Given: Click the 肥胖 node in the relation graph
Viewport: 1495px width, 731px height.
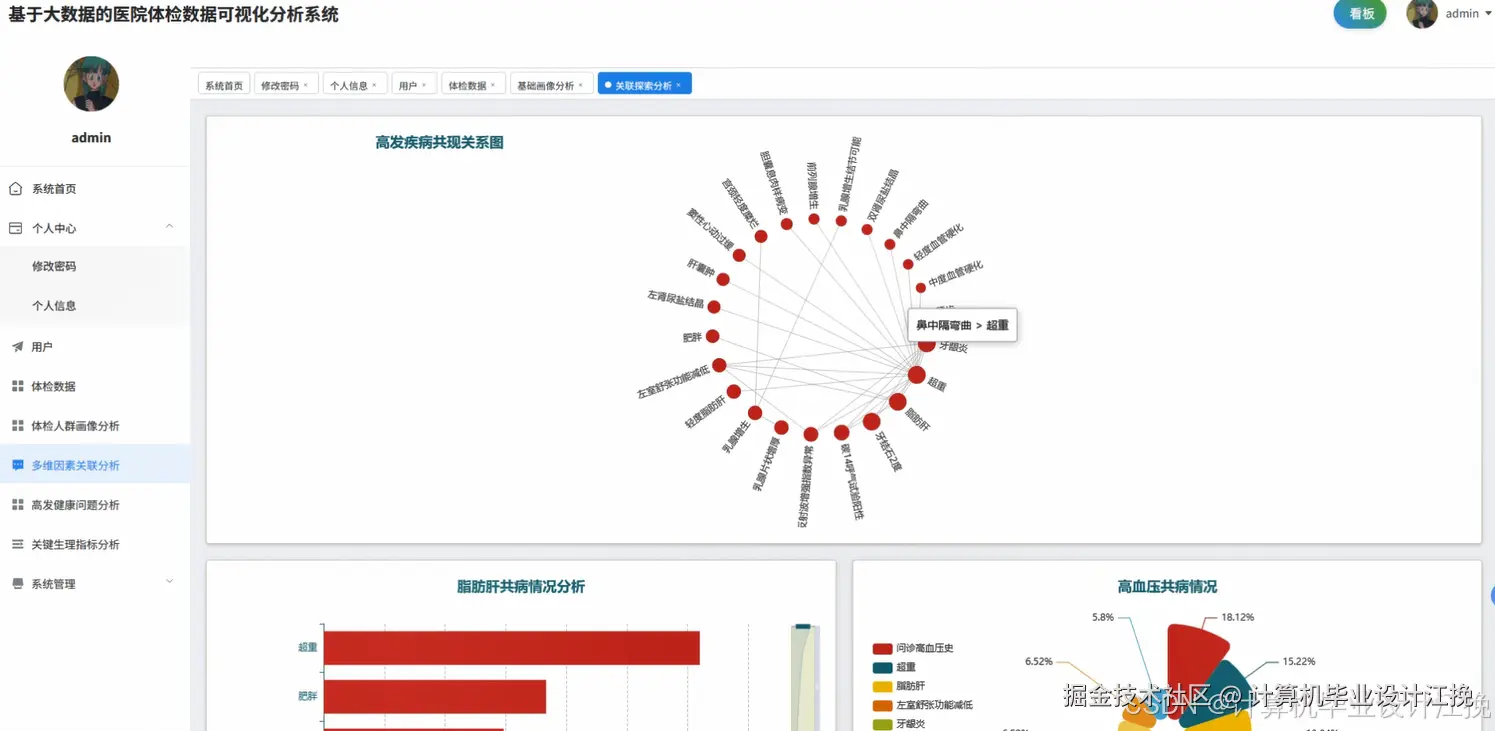Looking at the screenshot, I should 713,336.
